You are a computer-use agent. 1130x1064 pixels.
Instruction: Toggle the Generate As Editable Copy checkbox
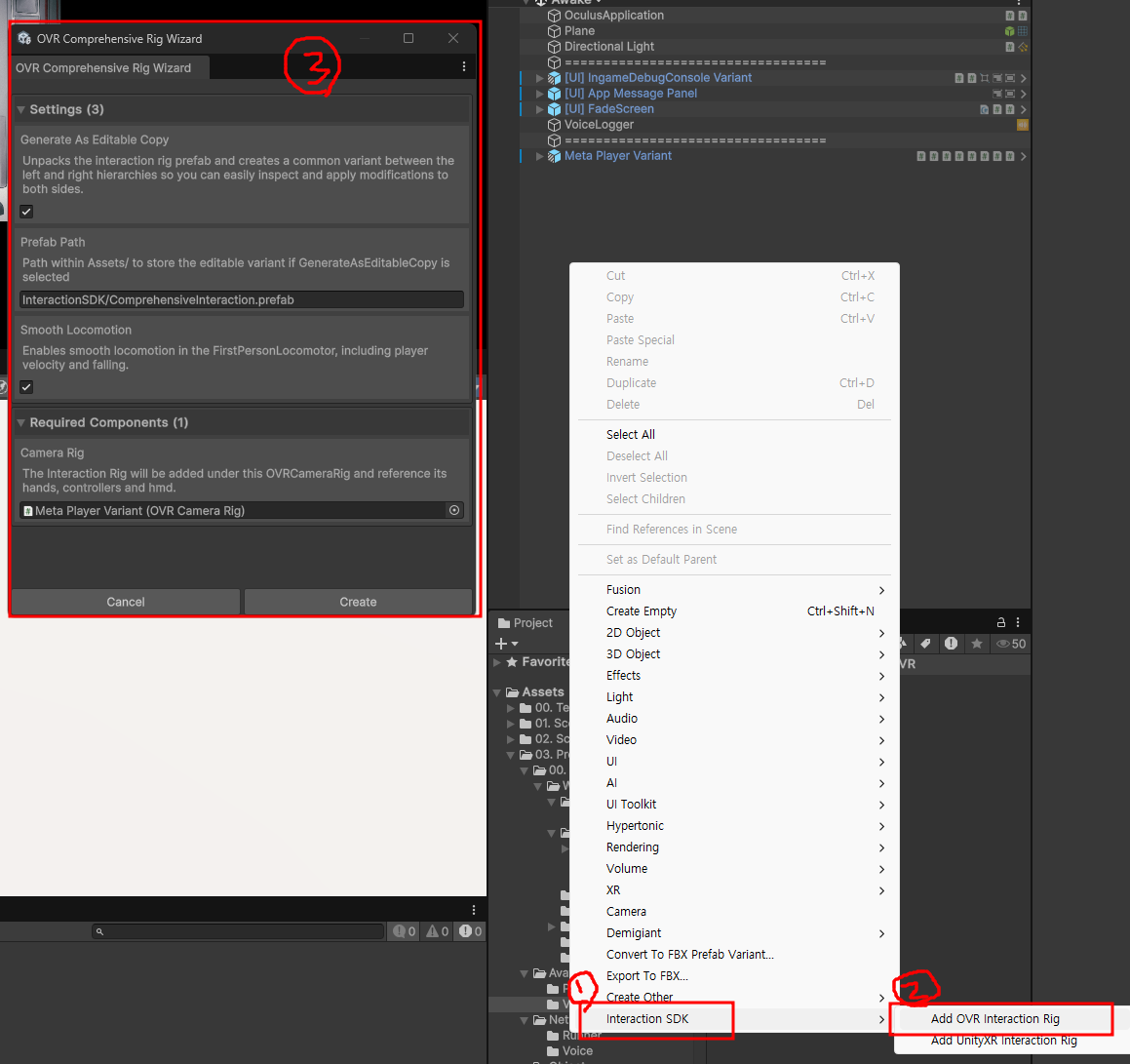pyautogui.click(x=25, y=211)
